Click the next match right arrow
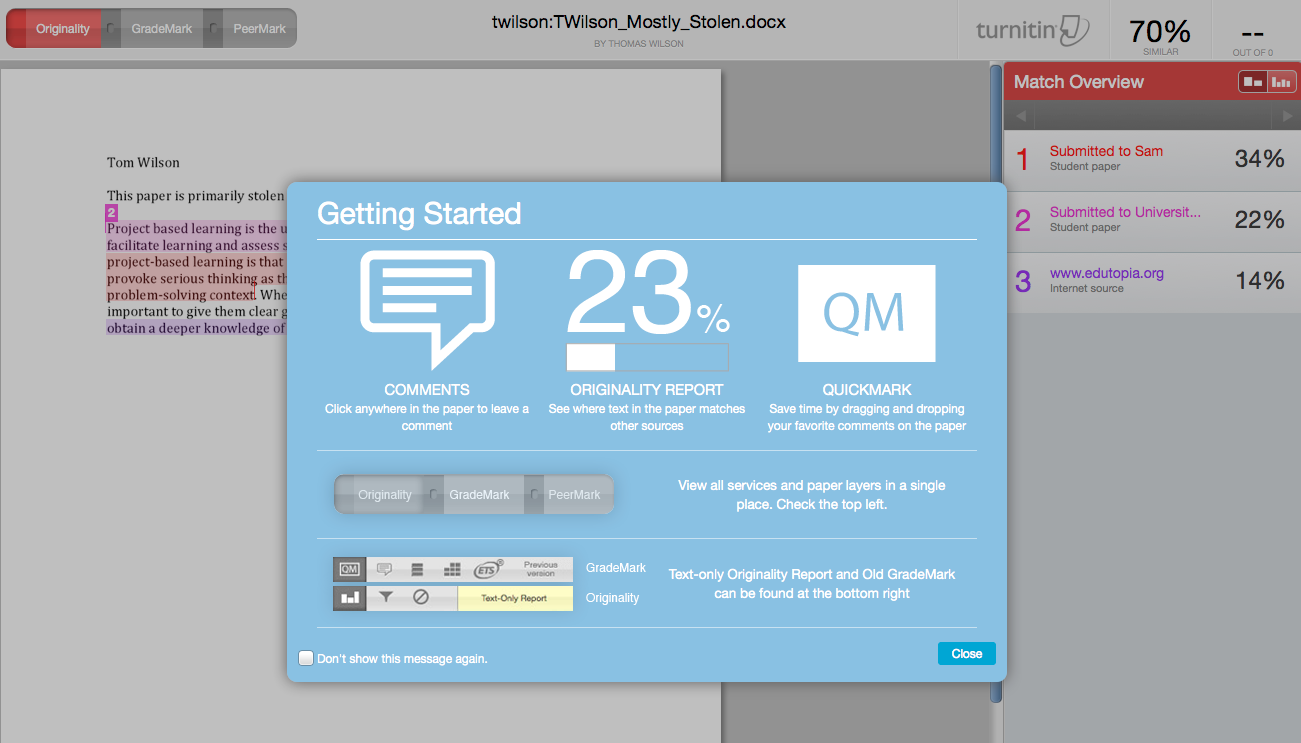The width and height of the screenshot is (1301, 743). 1288,116
